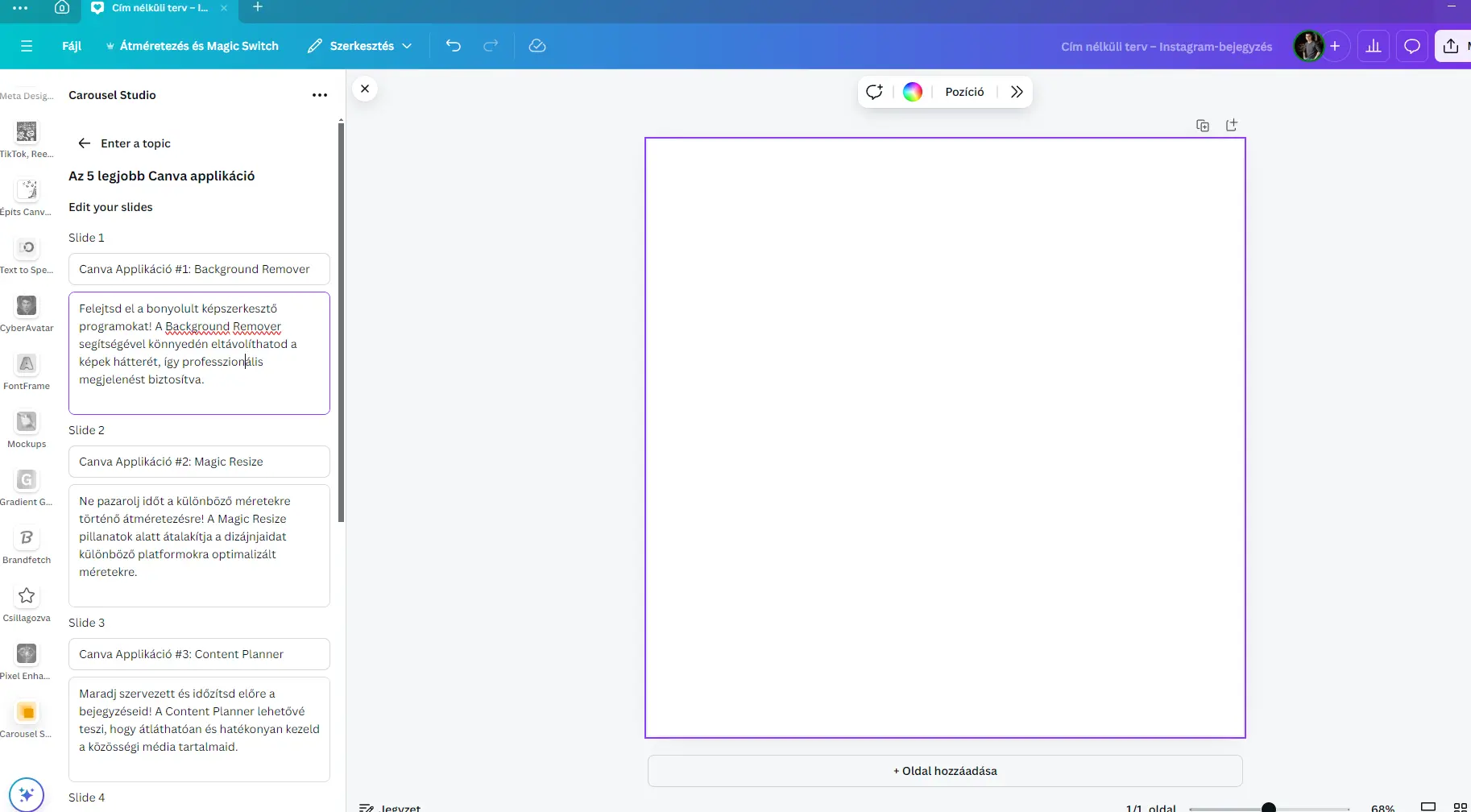Click the Slide 2 label
1471x812 pixels.
(x=86, y=430)
